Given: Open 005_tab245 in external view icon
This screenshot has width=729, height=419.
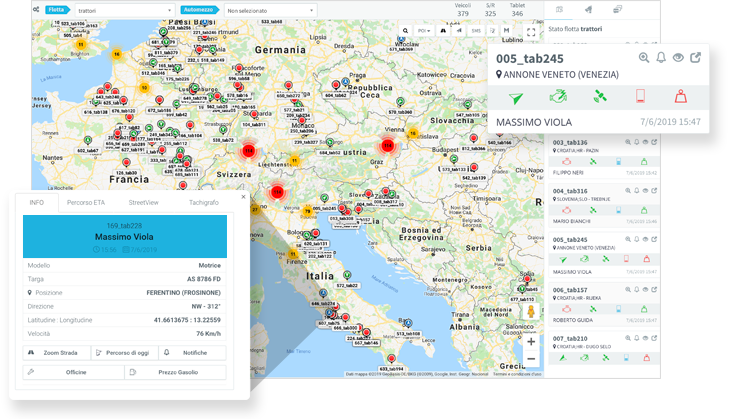Looking at the screenshot, I should (x=695, y=57).
